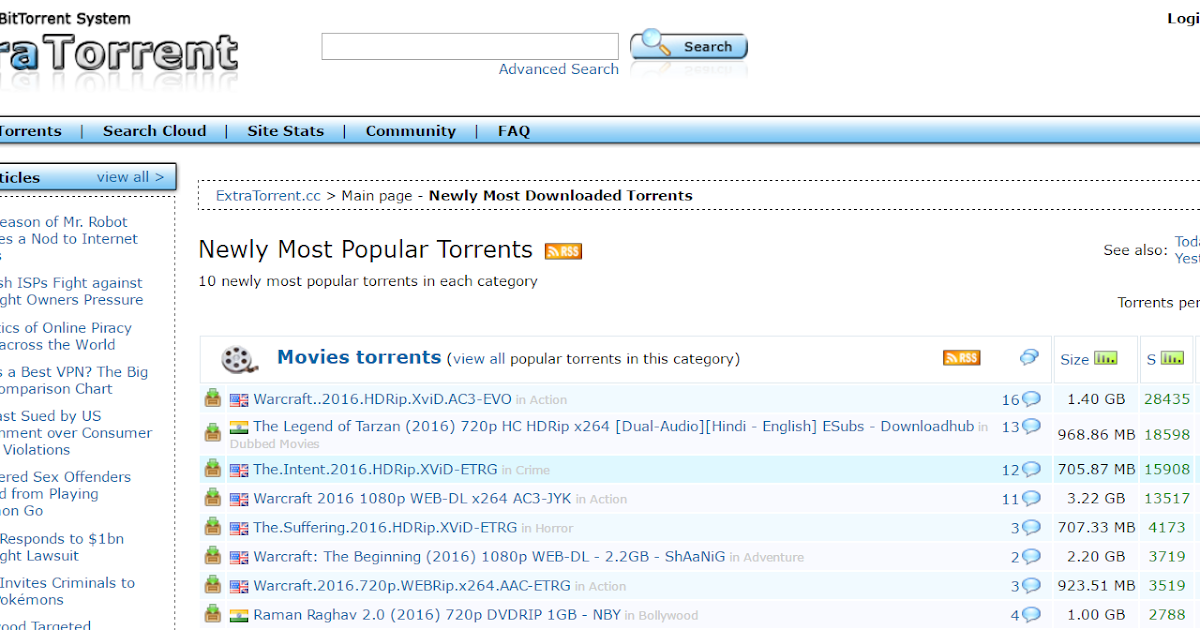This screenshot has width=1200, height=630.
Task: Click "view all >" in the articles sidebar
Action: [129, 176]
